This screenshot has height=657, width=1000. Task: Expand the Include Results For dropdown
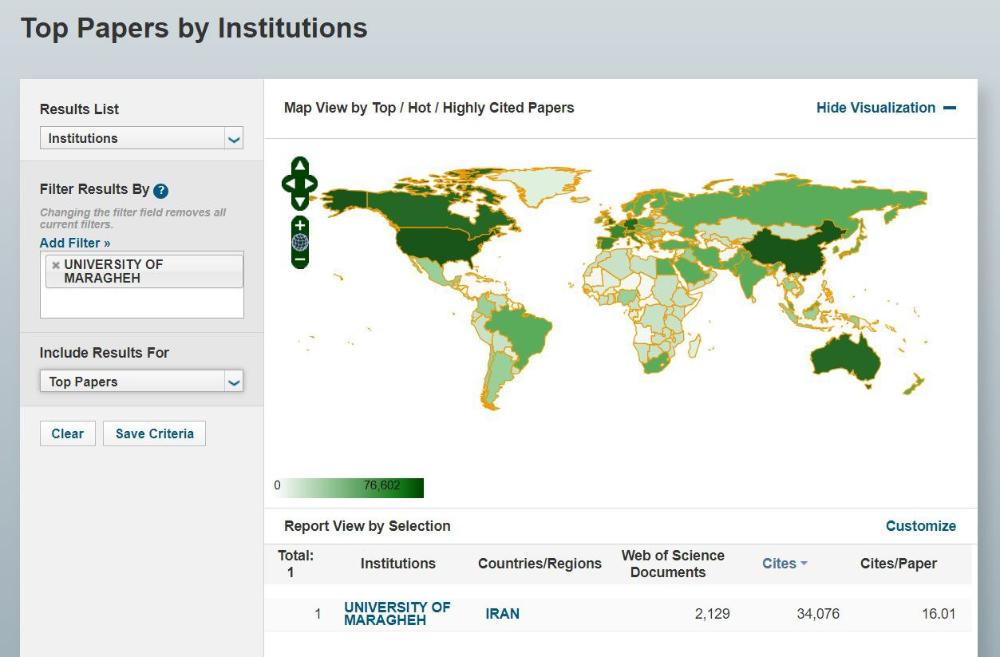point(141,382)
